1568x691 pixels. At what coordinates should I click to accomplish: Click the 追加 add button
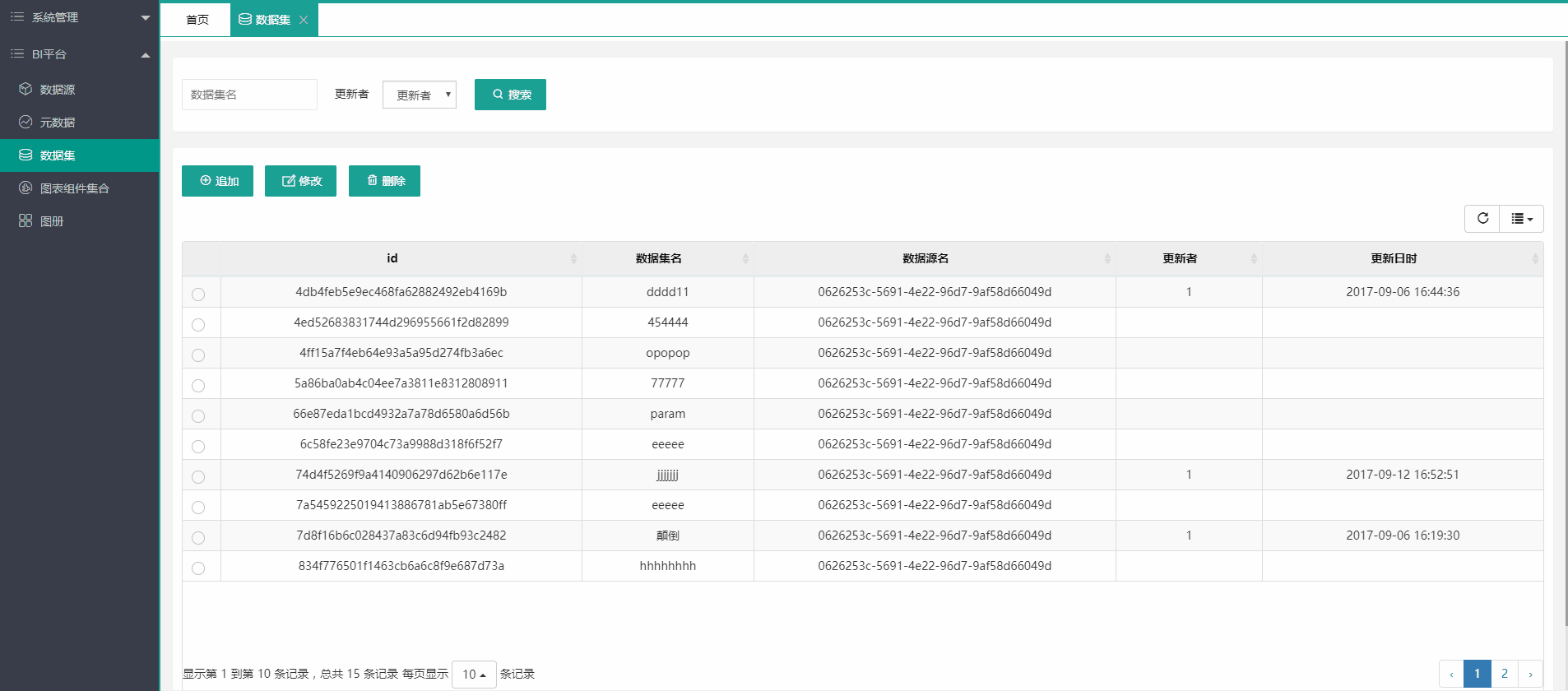click(217, 181)
